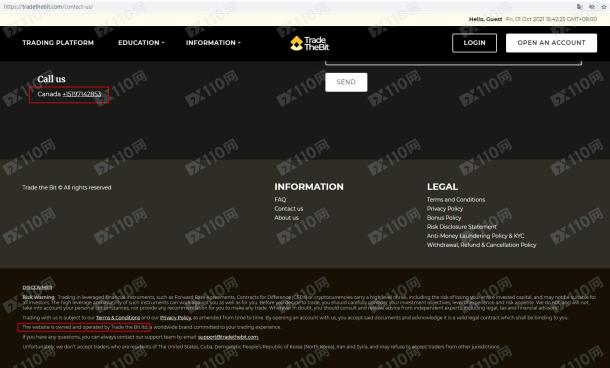Expand the Information dropdown menu
This screenshot has height=368, width=610.
pos(213,43)
